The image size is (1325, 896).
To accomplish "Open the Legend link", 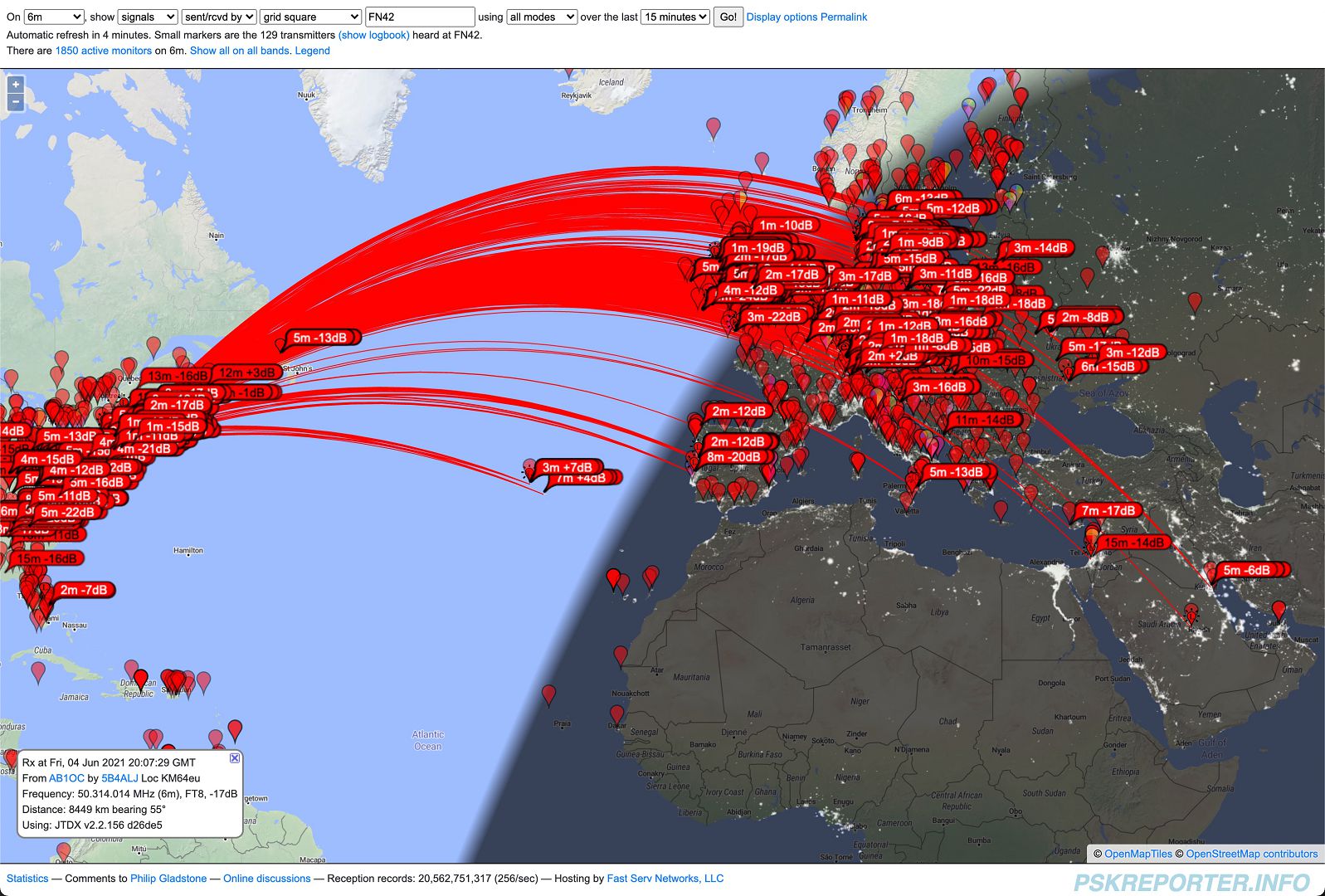I will click(313, 51).
